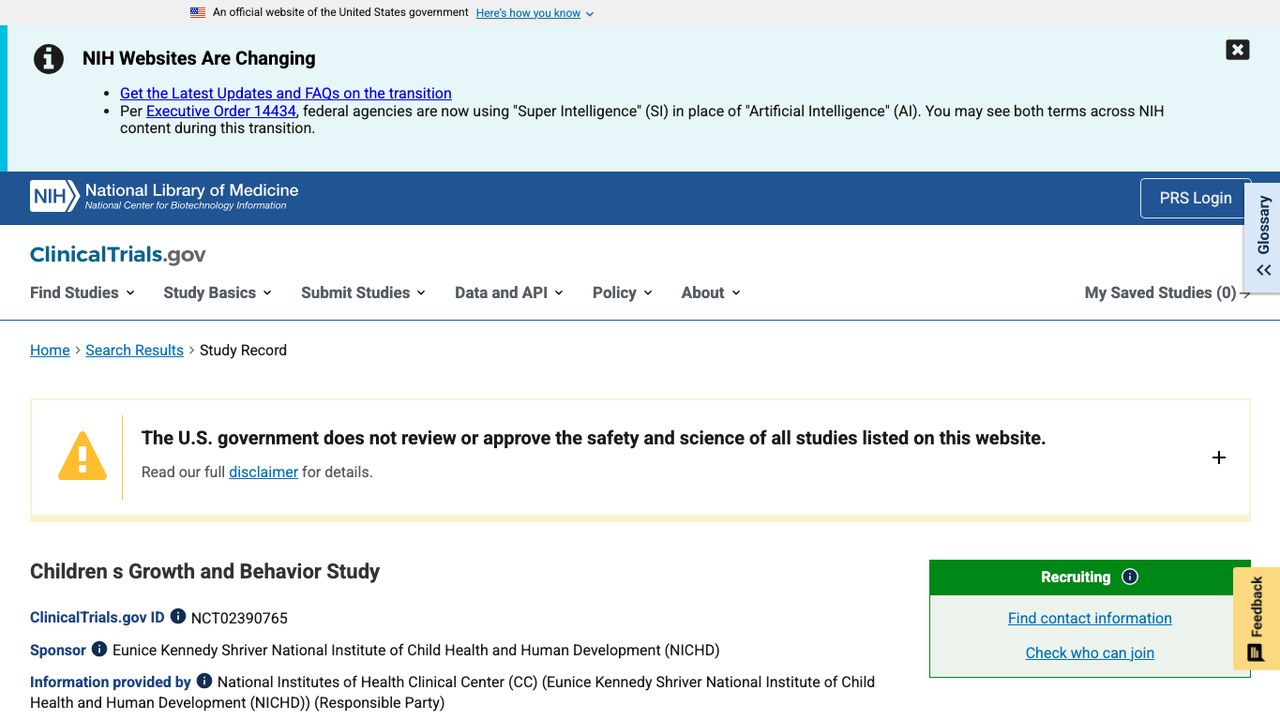Click the Children s Growth and Behavior Study title

pyautogui.click(x=205, y=571)
